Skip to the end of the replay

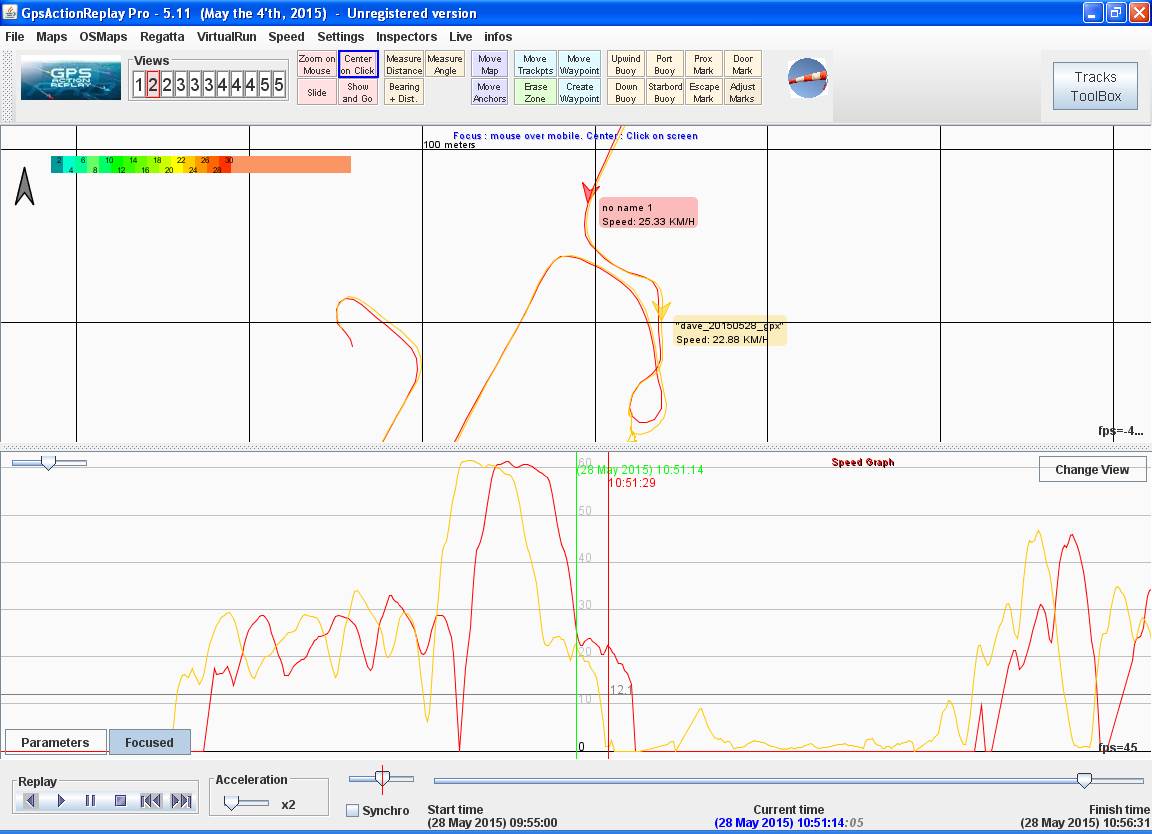coord(181,800)
